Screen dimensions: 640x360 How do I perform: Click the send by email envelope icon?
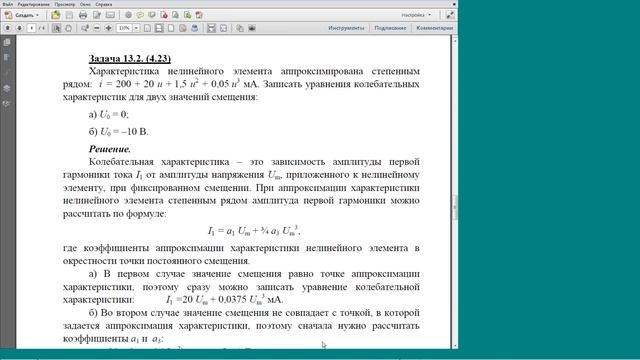point(110,15)
